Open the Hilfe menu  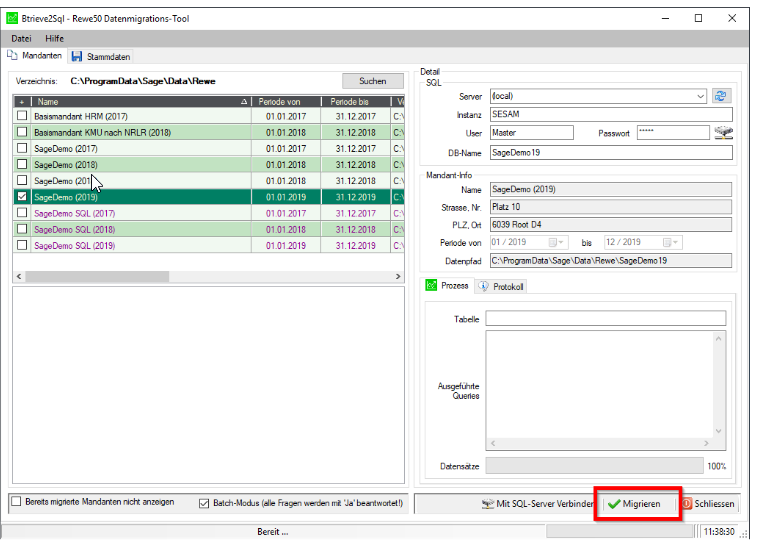tap(54, 38)
